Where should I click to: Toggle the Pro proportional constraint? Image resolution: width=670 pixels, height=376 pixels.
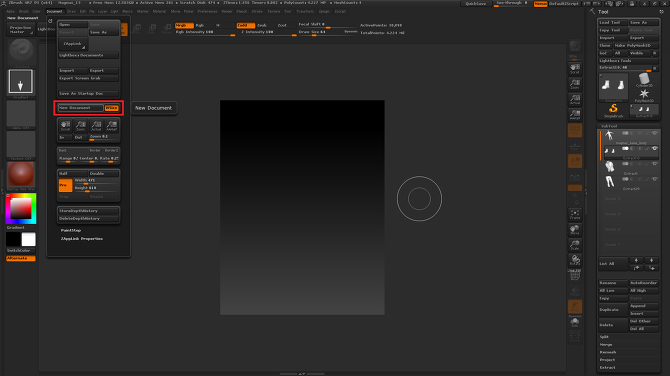coord(65,185)
